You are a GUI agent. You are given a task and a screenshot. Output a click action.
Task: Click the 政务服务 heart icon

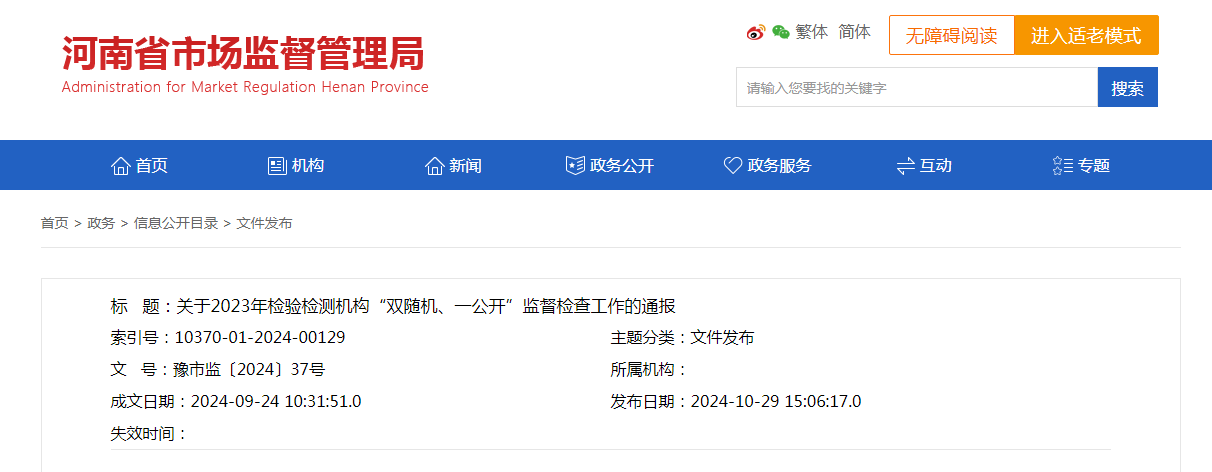pos(733,166)
